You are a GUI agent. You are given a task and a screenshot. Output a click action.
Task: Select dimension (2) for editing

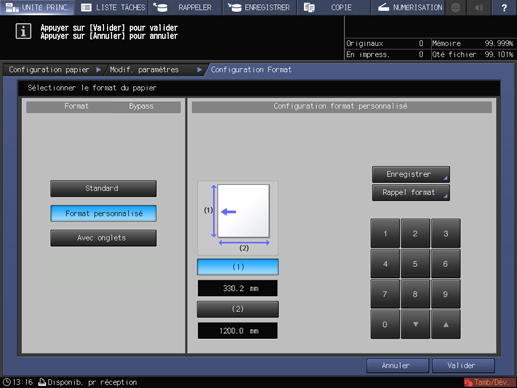click(238, 309)
